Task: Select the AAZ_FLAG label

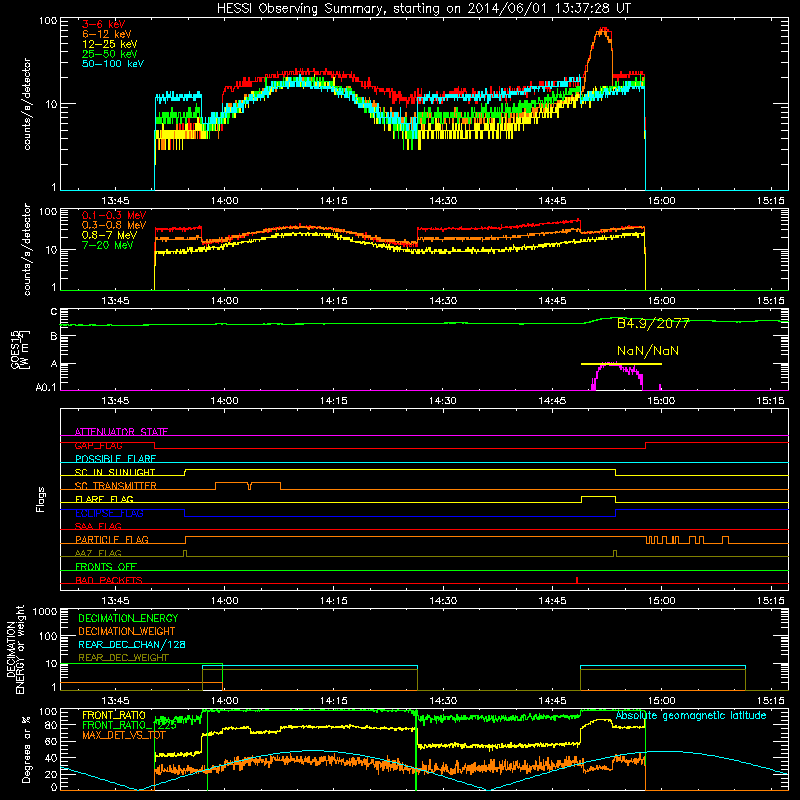Action: (x=98, y=553)
